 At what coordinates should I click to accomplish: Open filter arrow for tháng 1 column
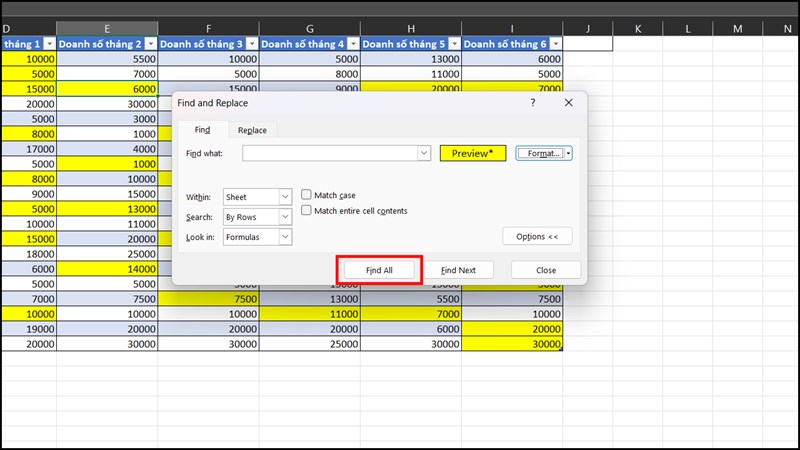tap(49, 44)
